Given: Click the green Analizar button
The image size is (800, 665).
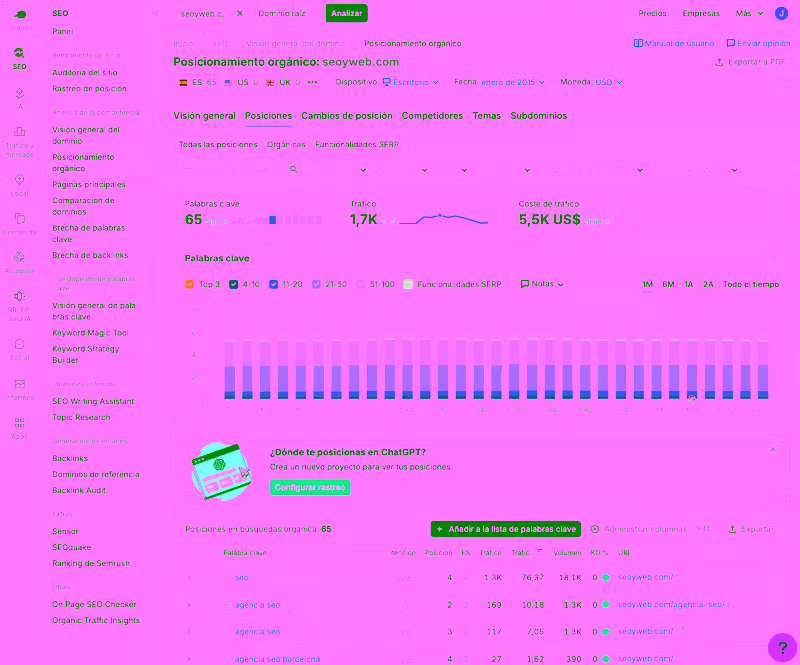Looking at the screenshot, I should point(346,13).
